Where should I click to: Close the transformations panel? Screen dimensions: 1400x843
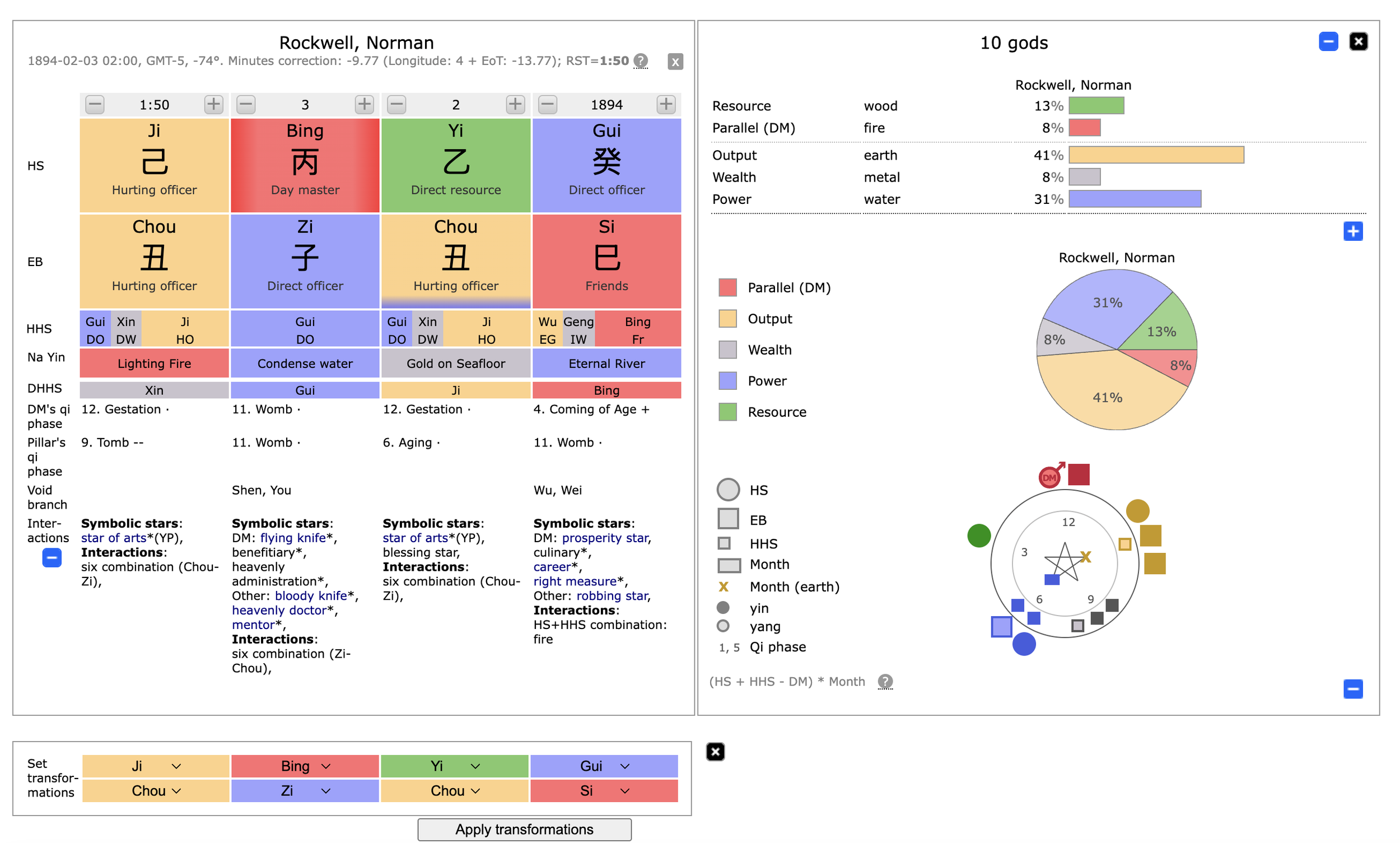tap(715, 752)
